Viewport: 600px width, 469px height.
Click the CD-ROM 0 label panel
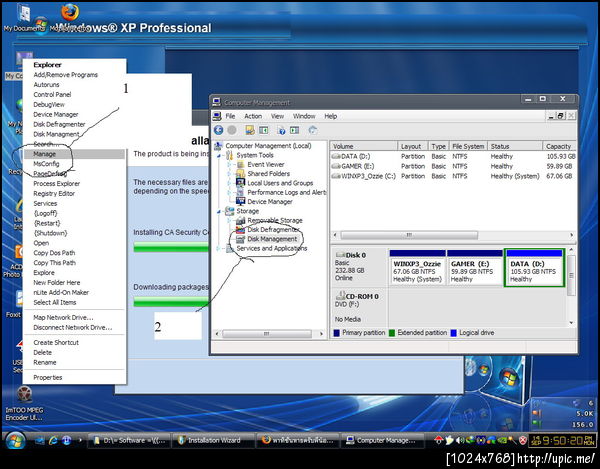(x=359, y=308)
